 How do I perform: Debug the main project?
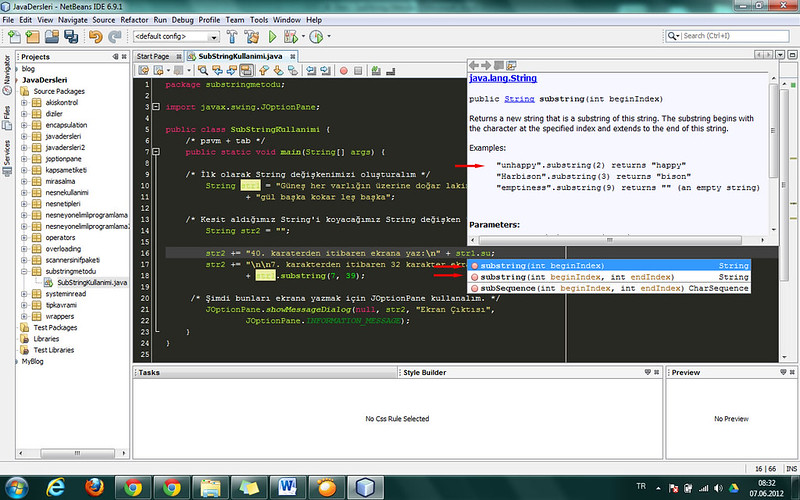click(290, 36)
